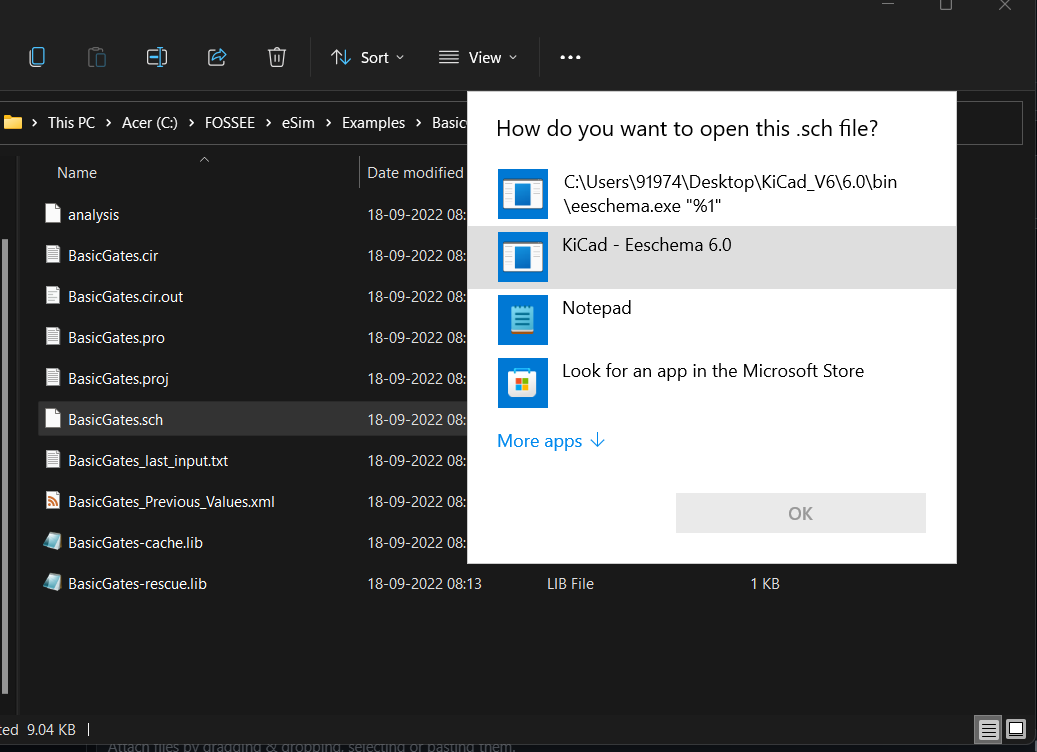Sort by the Date modified column header
The image size is (1037, 752).
pos(415,173)
